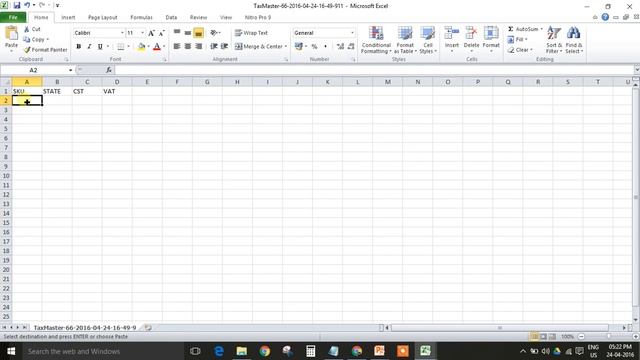Click inside the formula bar
The image size is (640, 360).
click(373, 70)
